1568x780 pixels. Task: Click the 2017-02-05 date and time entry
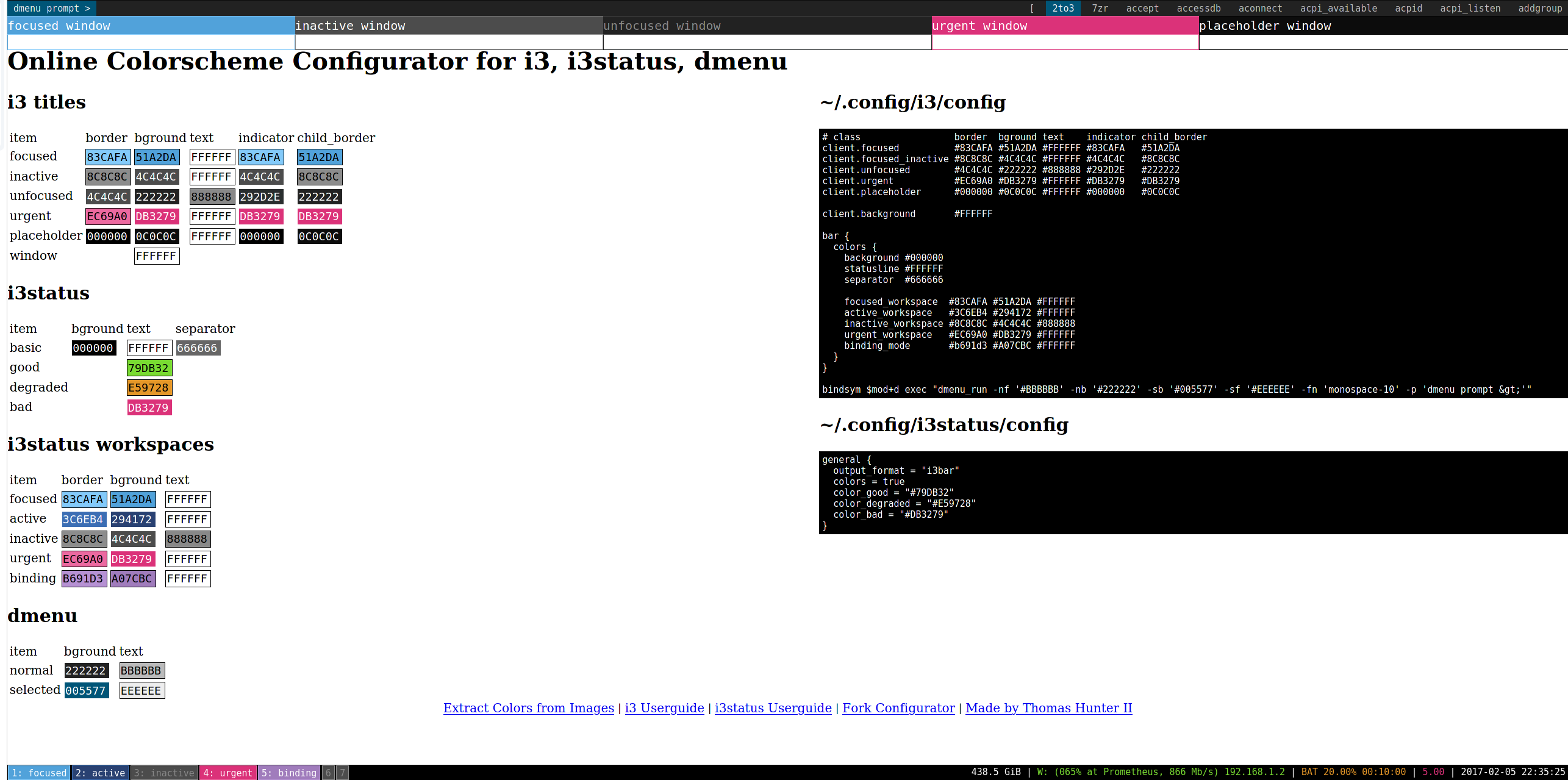1513,772
